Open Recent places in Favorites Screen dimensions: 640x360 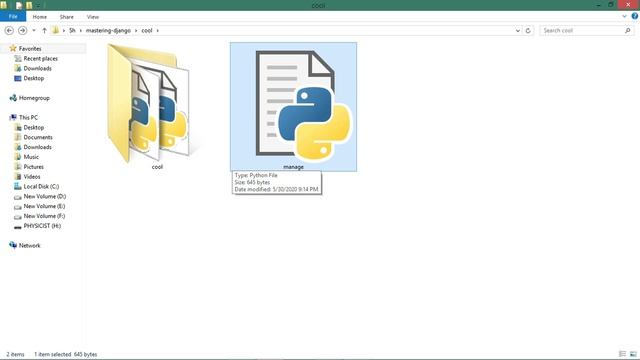[x=40, y=59]
